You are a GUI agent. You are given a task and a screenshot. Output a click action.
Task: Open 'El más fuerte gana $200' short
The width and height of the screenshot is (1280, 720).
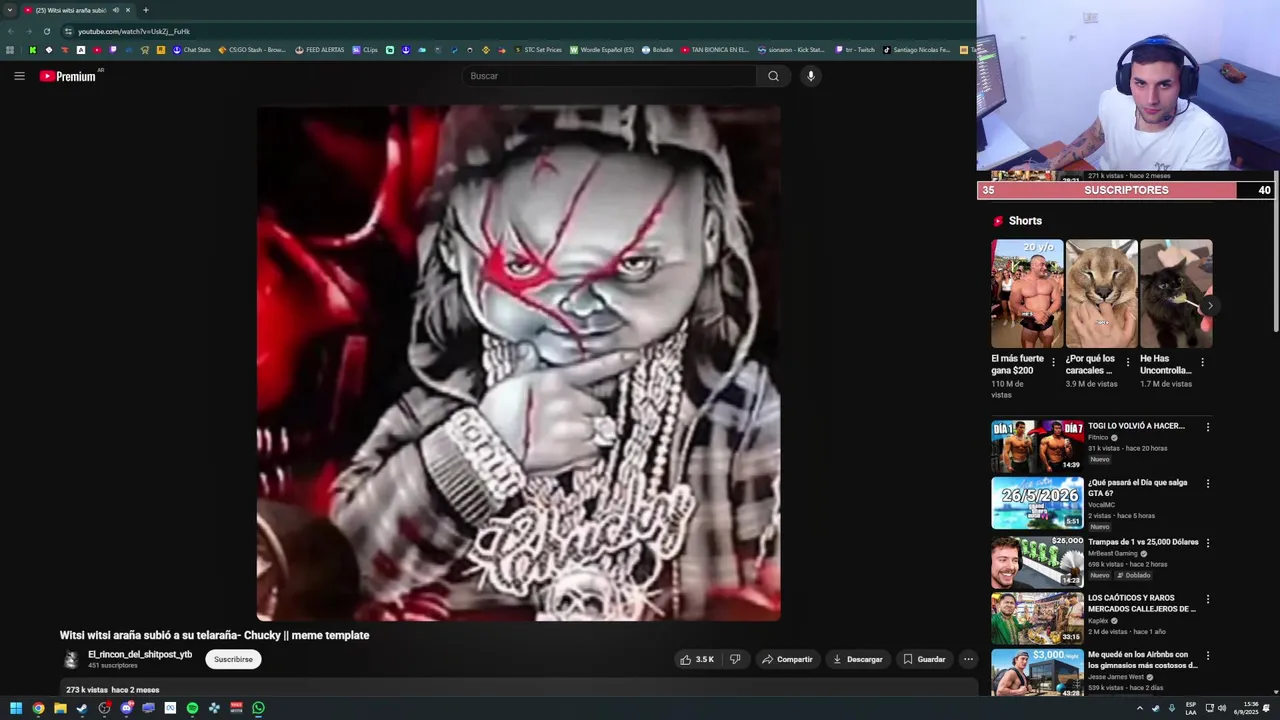1027,293
